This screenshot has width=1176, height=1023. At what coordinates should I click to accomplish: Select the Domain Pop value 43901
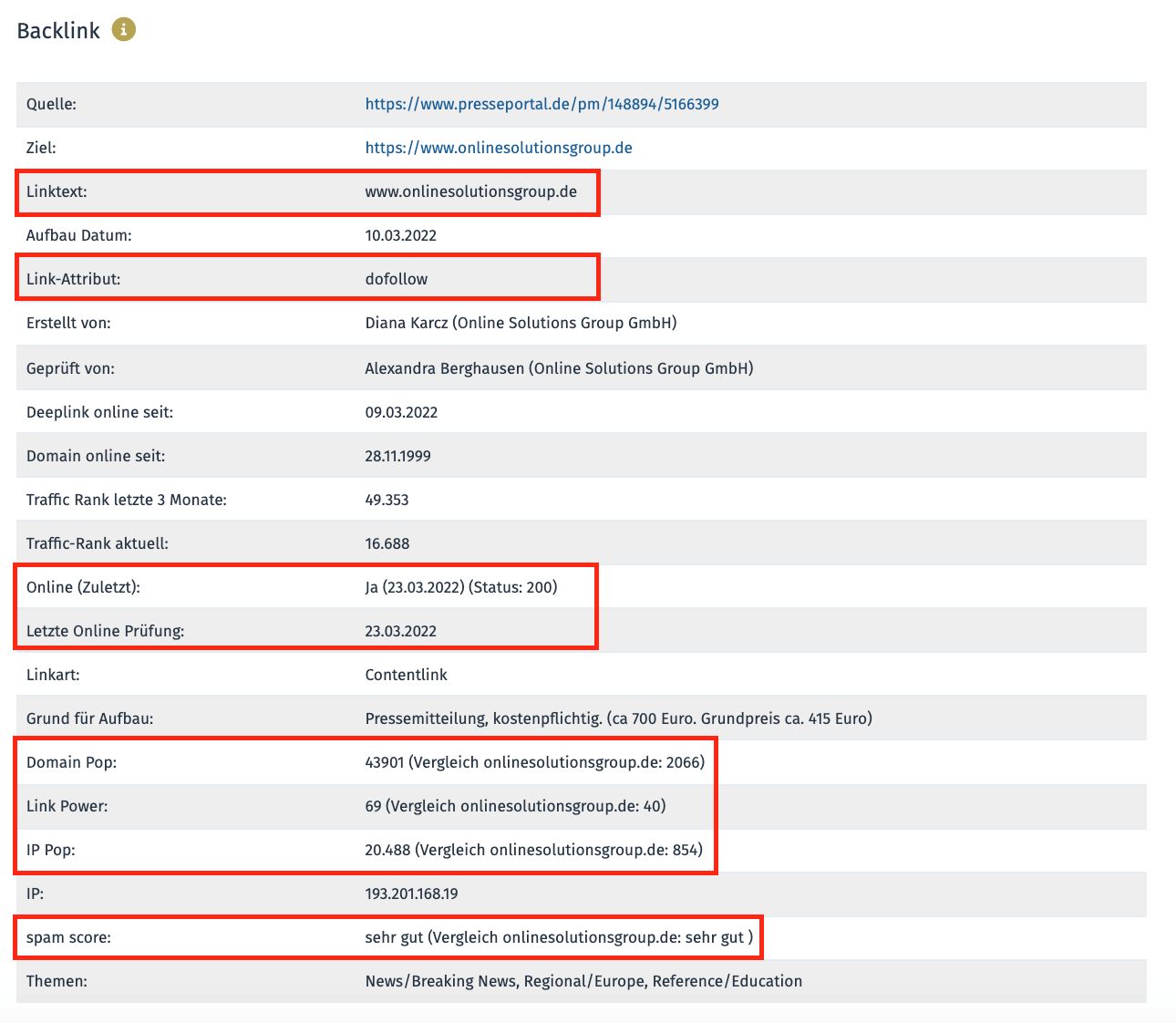tap(384, 762)
